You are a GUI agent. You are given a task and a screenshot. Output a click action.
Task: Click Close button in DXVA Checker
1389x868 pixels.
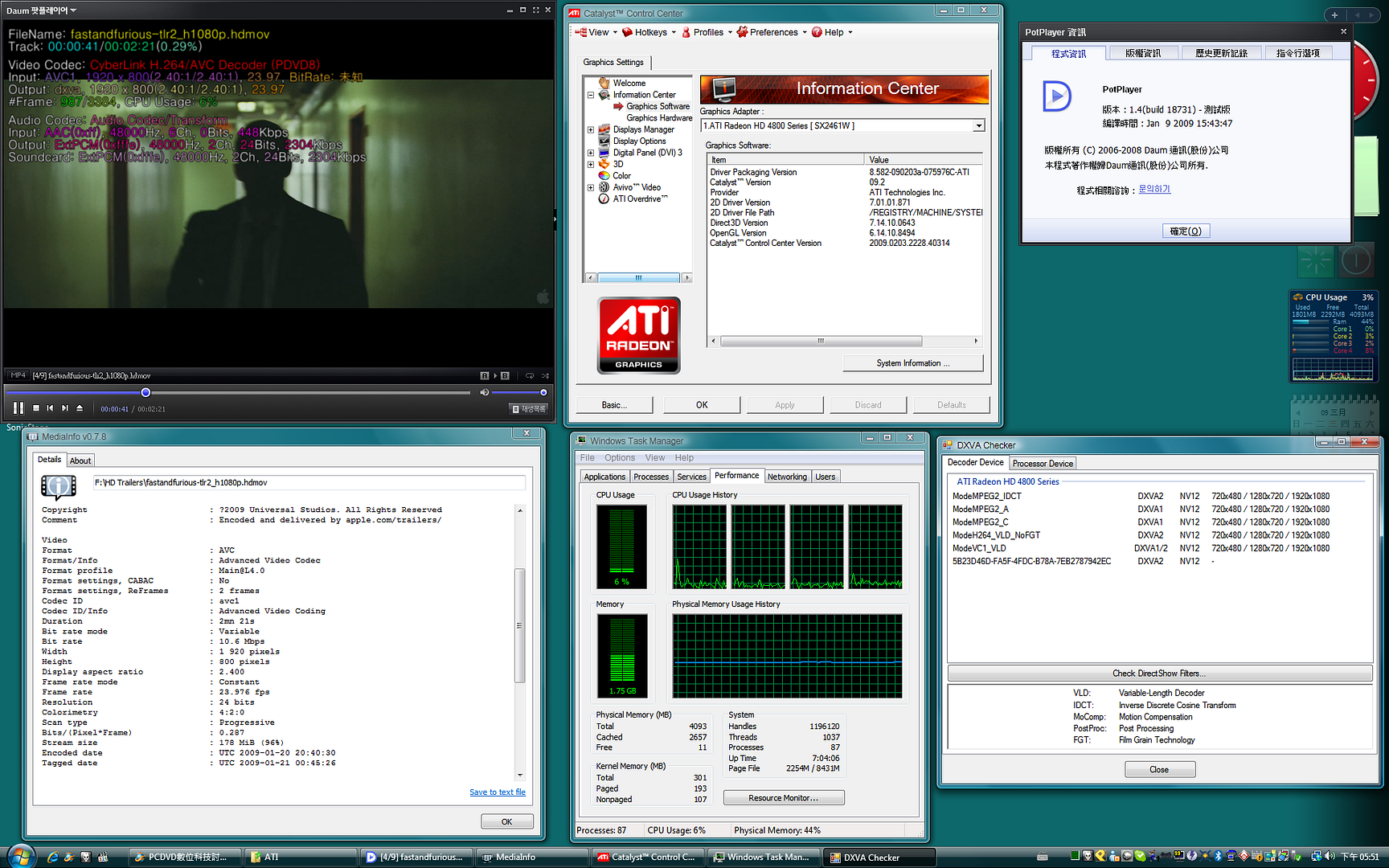(1159, 770)
